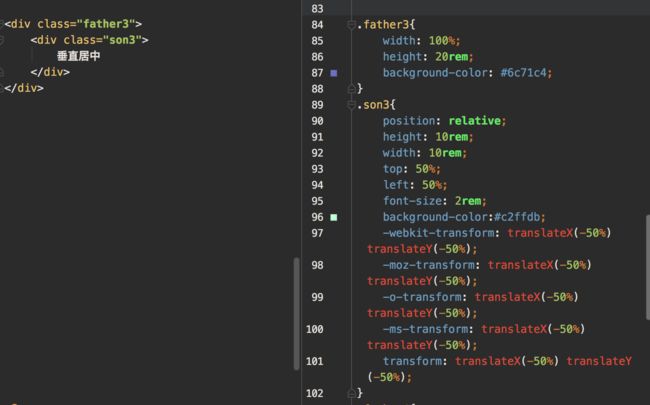
Task: Click the fold end marker on line 88
Action: point(351,89)
